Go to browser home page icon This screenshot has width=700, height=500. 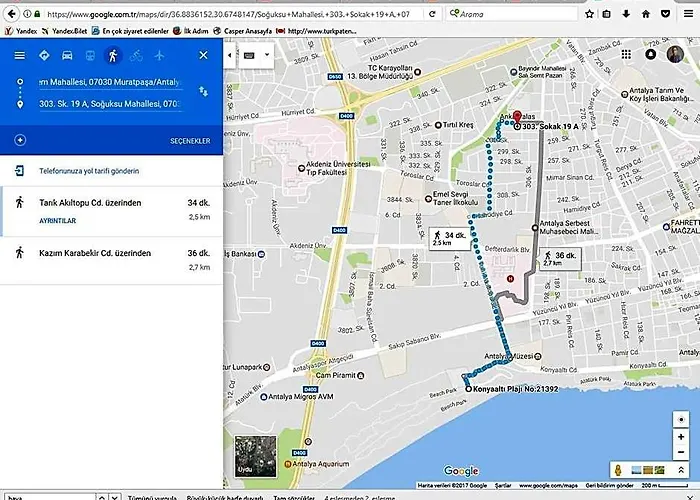pos(646,14)
